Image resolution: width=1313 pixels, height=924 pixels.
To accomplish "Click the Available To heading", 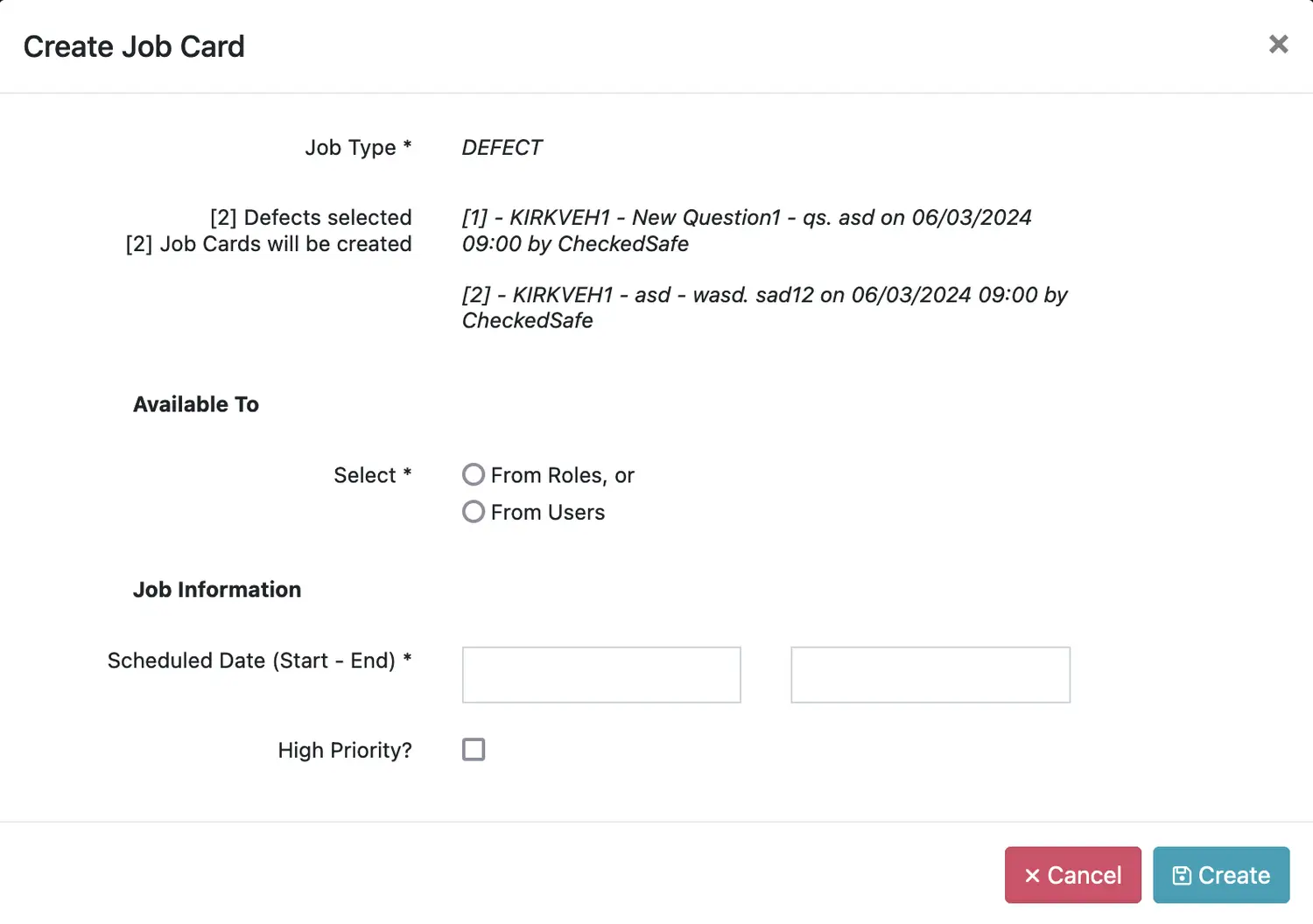I will (196, 404).
